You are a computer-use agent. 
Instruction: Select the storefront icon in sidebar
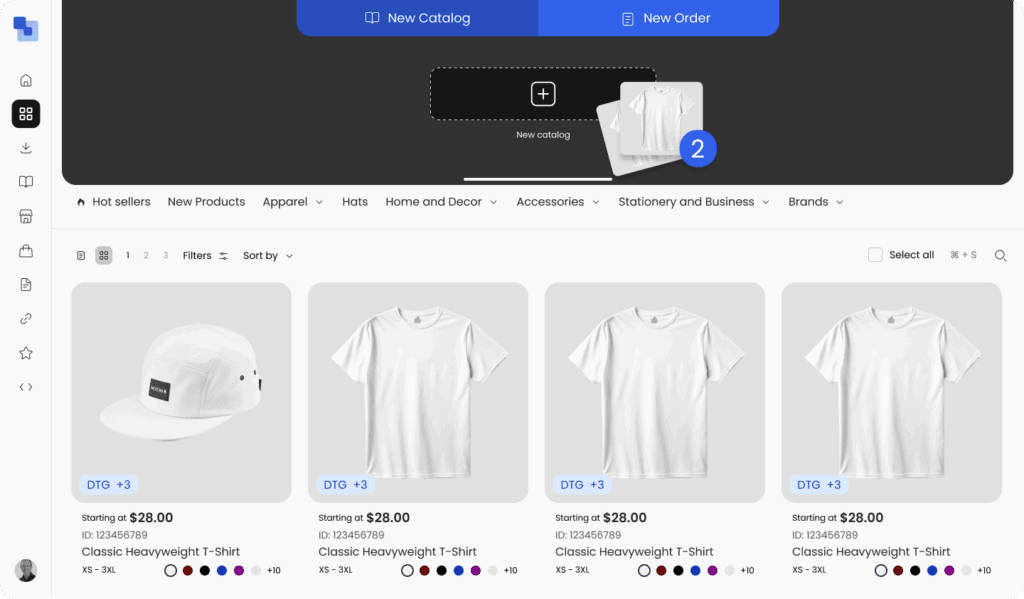(x=26, y=216)
